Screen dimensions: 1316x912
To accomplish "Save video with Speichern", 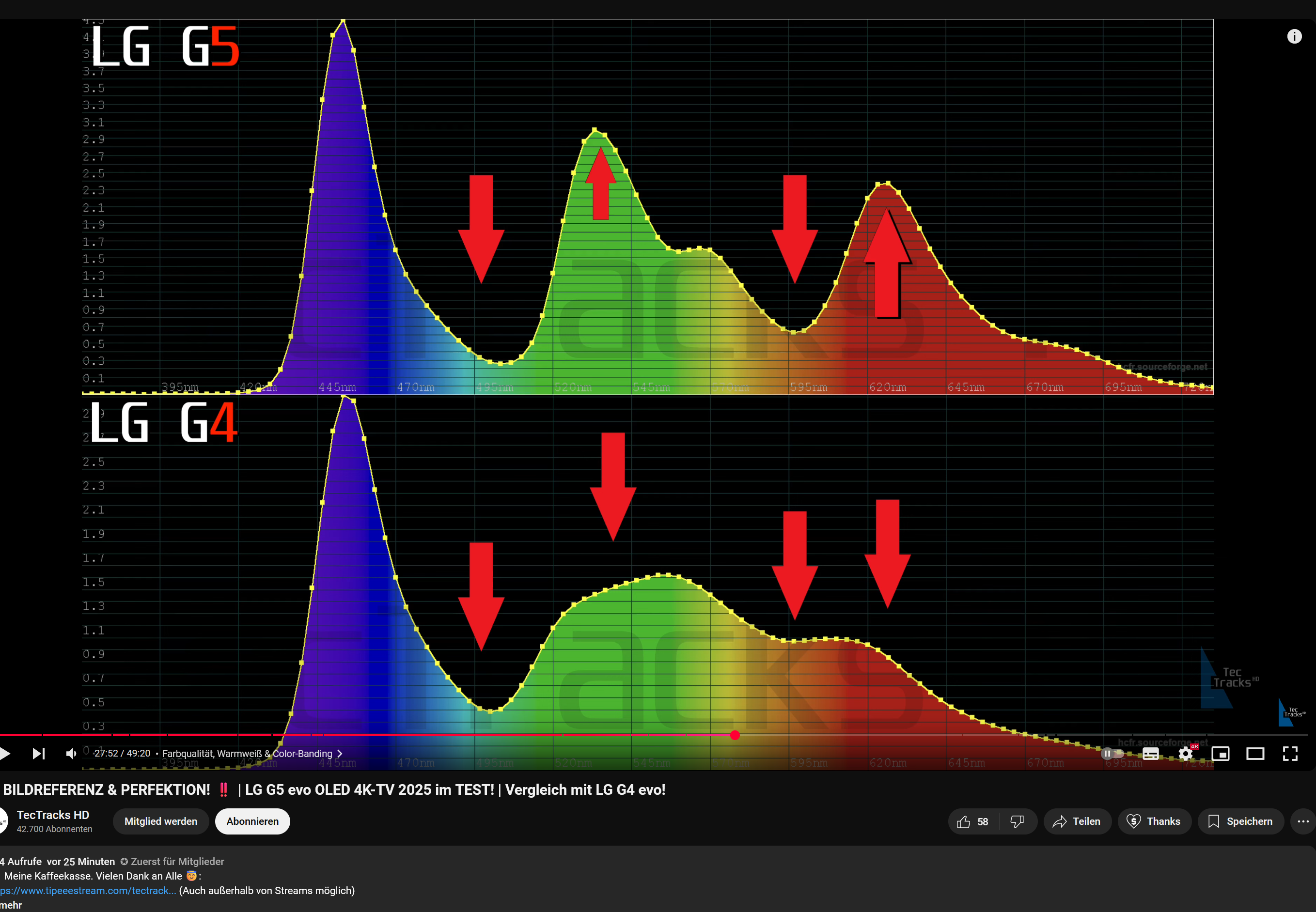I will tap(1240, 822).
